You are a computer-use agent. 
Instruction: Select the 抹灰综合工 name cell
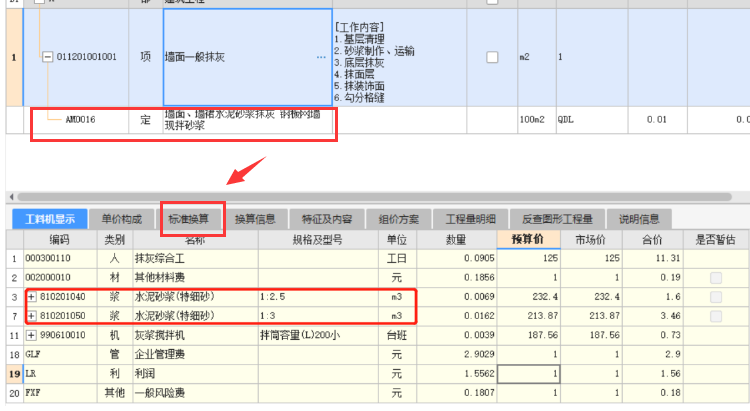tap(196, 259)
